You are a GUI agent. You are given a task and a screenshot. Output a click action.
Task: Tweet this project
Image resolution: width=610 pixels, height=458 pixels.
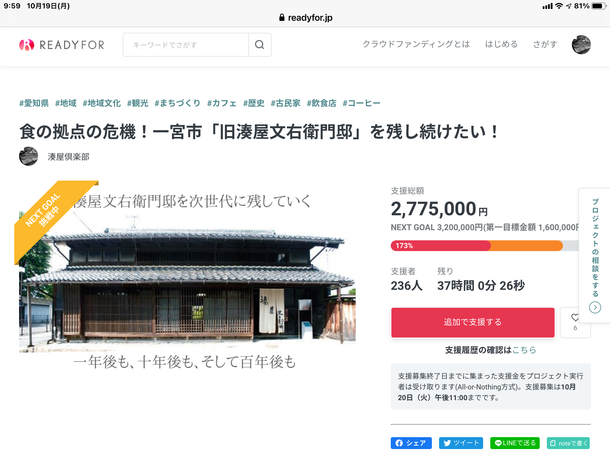click(x=460, y=443)
